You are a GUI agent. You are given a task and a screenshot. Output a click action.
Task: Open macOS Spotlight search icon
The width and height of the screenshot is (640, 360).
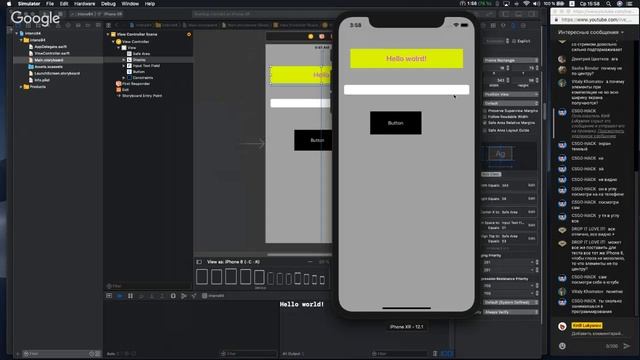(x=609, y=4)
